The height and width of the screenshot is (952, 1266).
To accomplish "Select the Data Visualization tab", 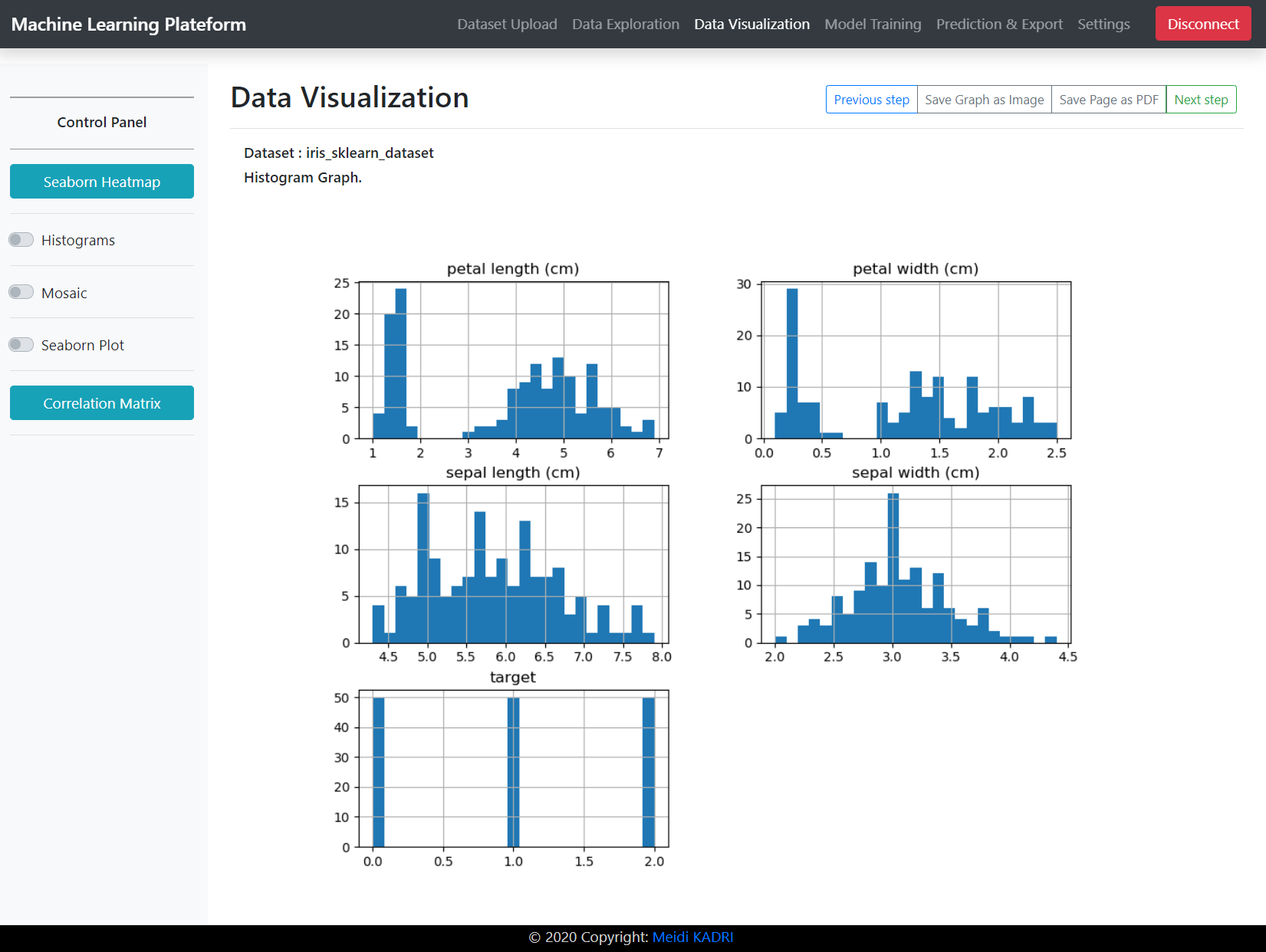I will click(x=751, y=24).
